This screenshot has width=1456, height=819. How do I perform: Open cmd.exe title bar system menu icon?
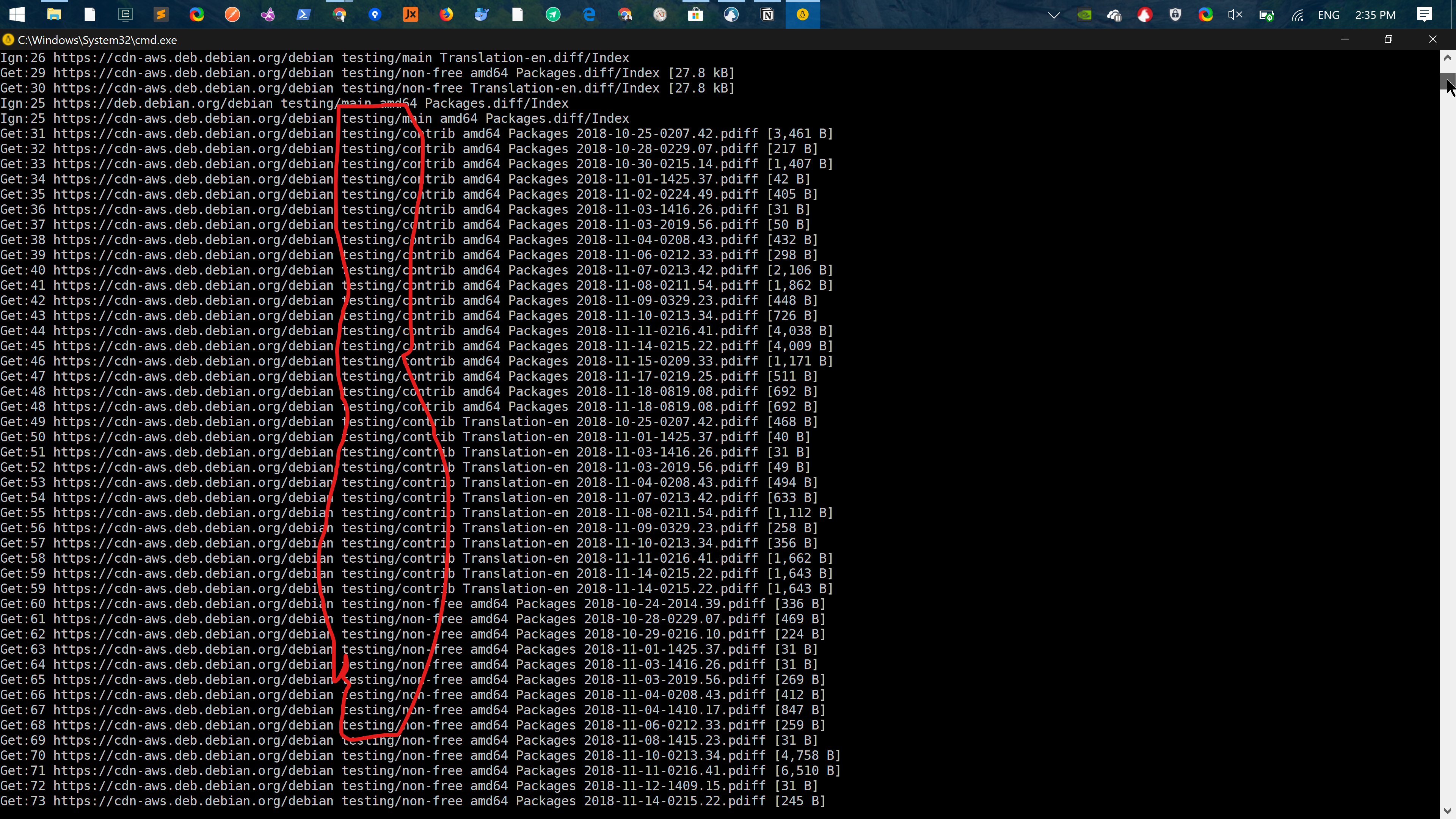point(8,39)
